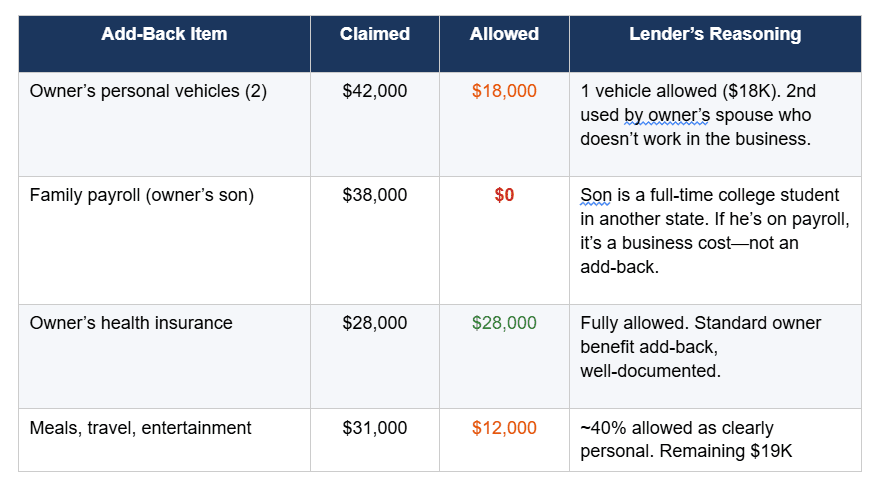The width and height of the screenshot is (876, 481).
Task: Click the orange $12,000 allowed amount
Action: coord(504,428)
